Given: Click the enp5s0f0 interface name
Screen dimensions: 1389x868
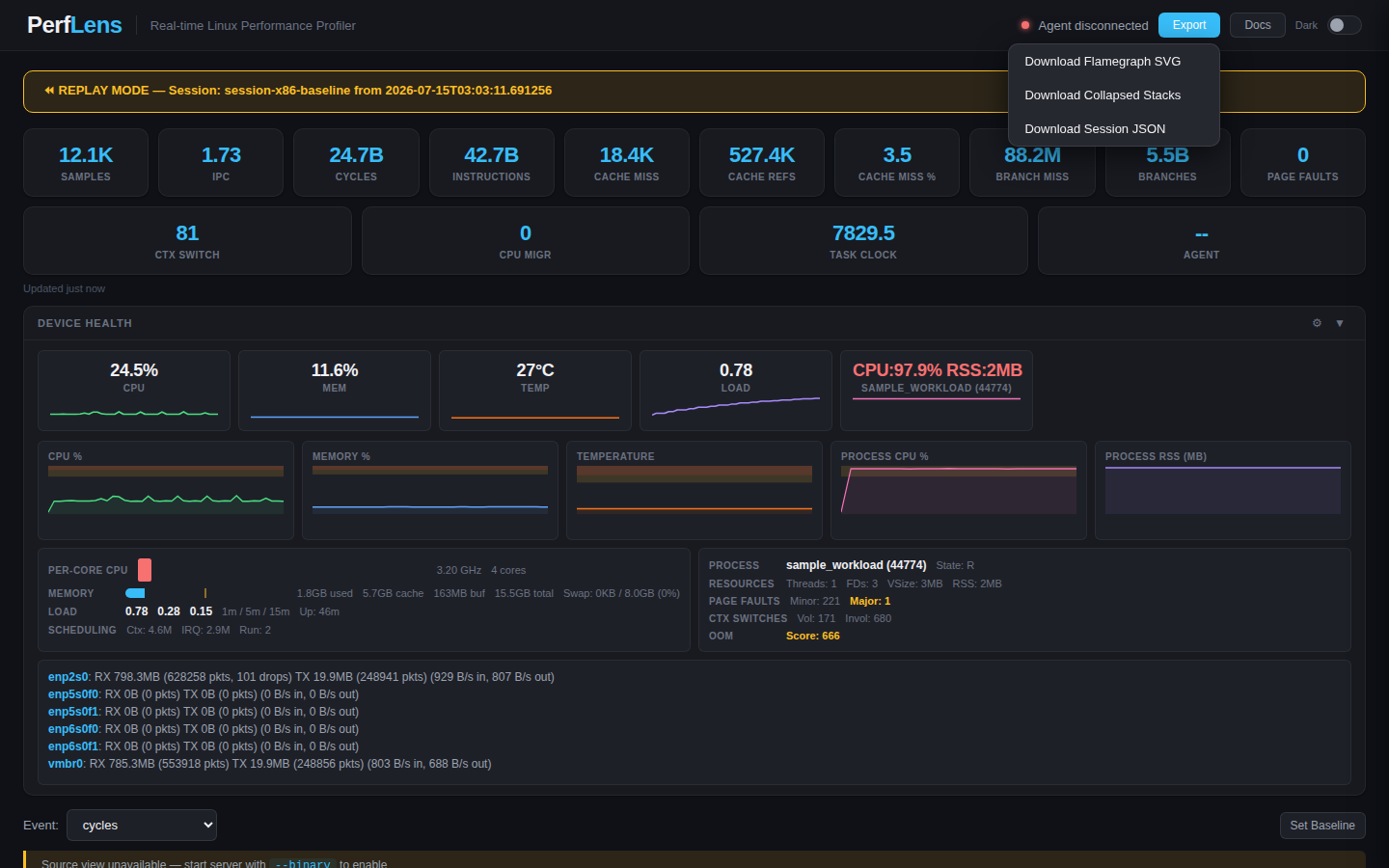Looking at the screenshot, I should pos(73,694).
